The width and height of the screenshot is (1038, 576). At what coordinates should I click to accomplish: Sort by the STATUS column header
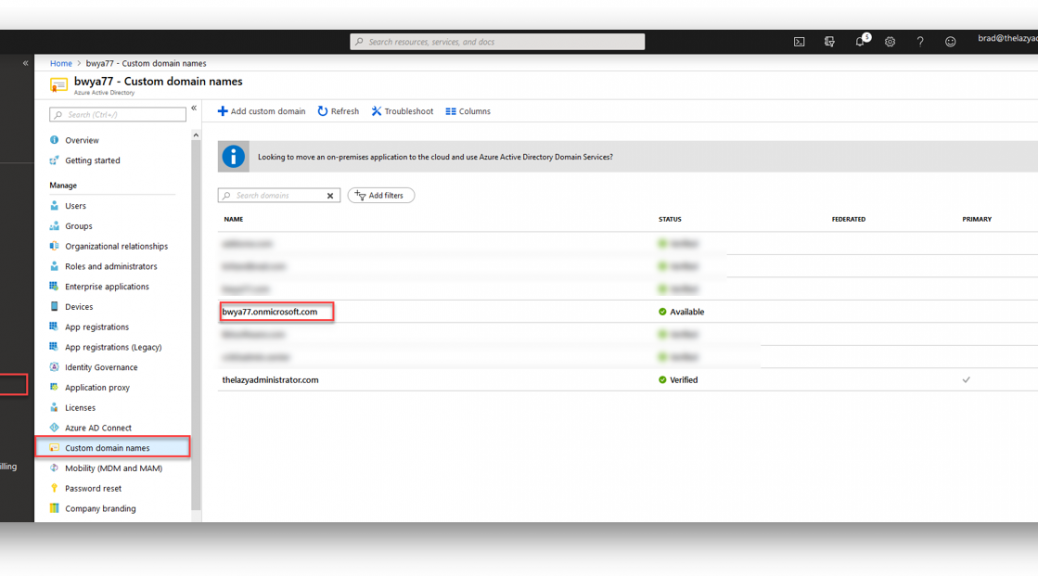[x=670, y=219]
